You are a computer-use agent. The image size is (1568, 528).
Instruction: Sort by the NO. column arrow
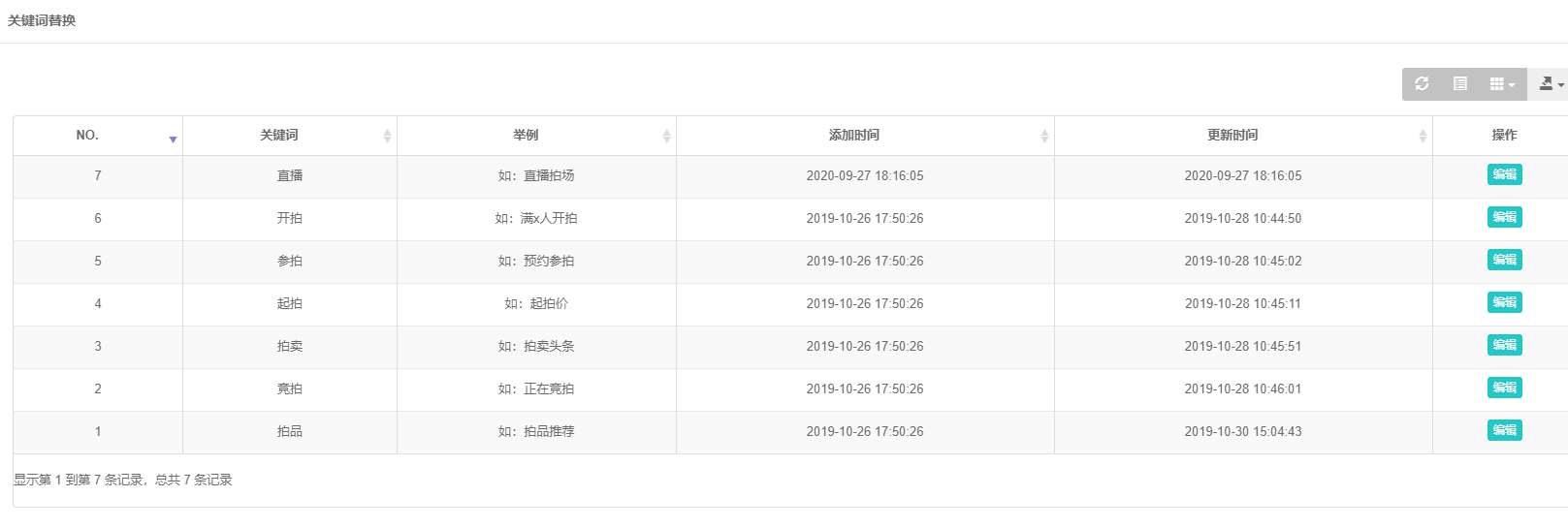pos(173,140)
